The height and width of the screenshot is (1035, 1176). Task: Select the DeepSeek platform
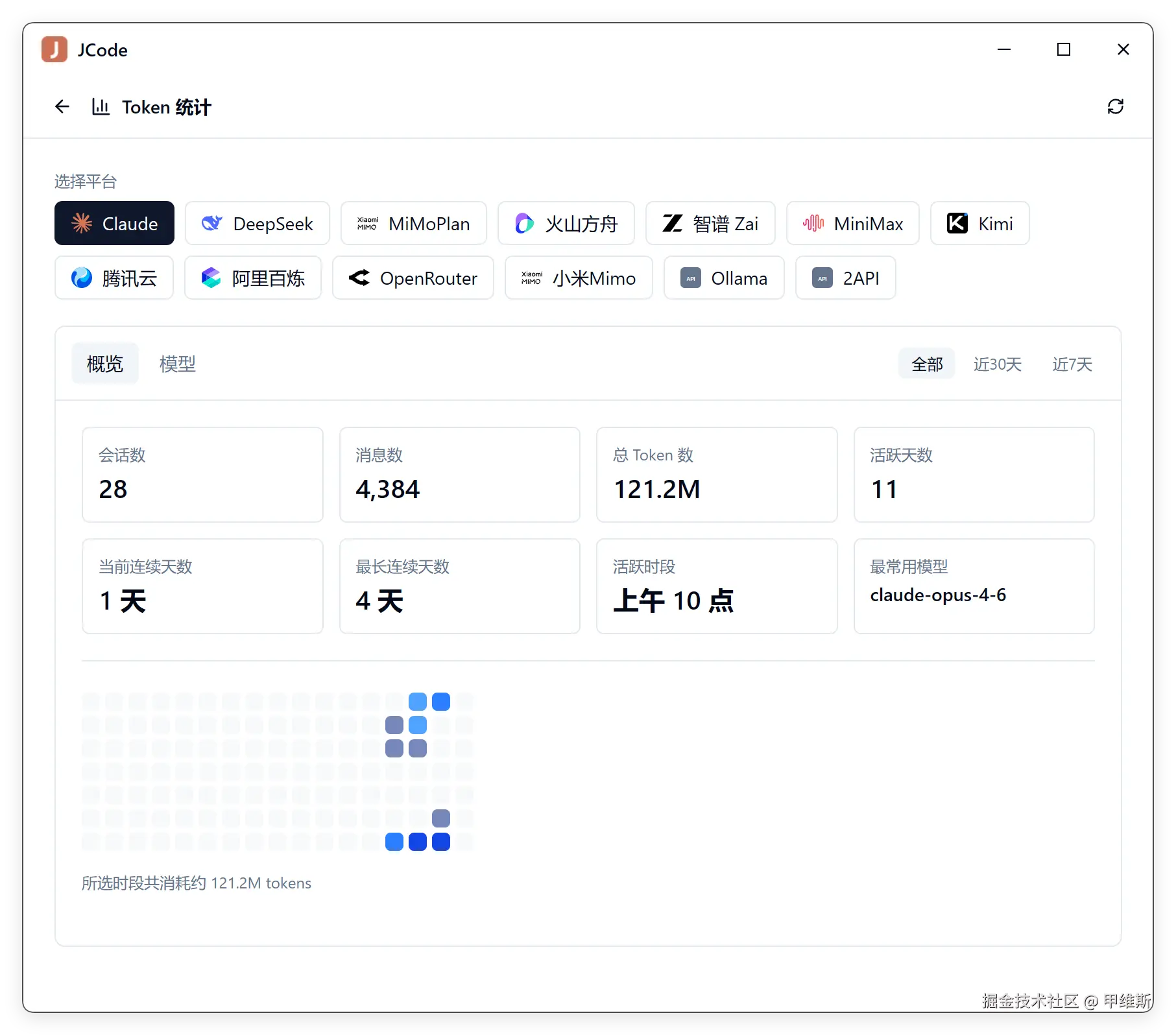coord(257,223)
